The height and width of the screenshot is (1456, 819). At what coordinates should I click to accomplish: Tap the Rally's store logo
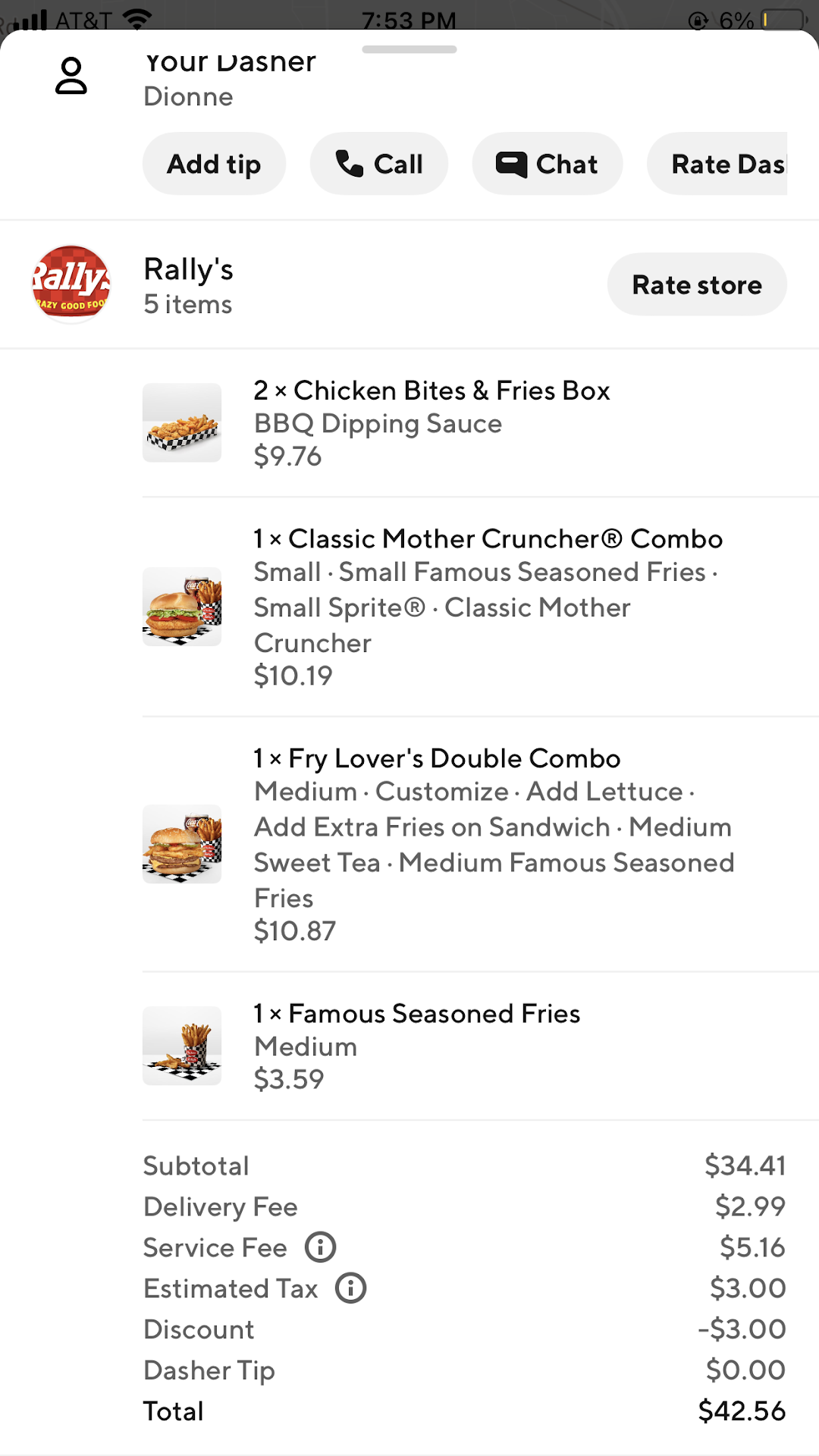[x=71, y=284]
